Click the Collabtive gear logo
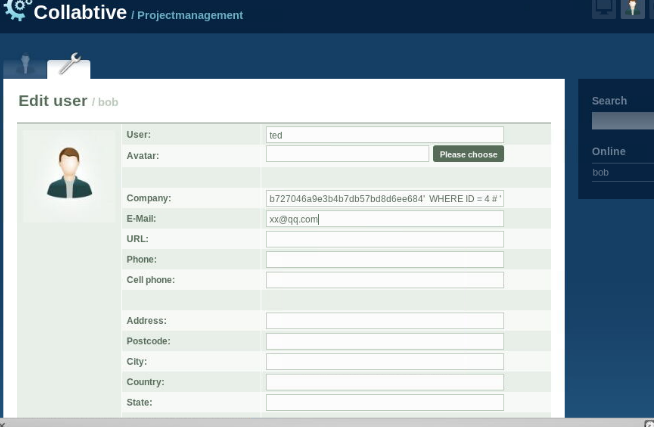Screen dimensions: 654x427 point(18,9)
